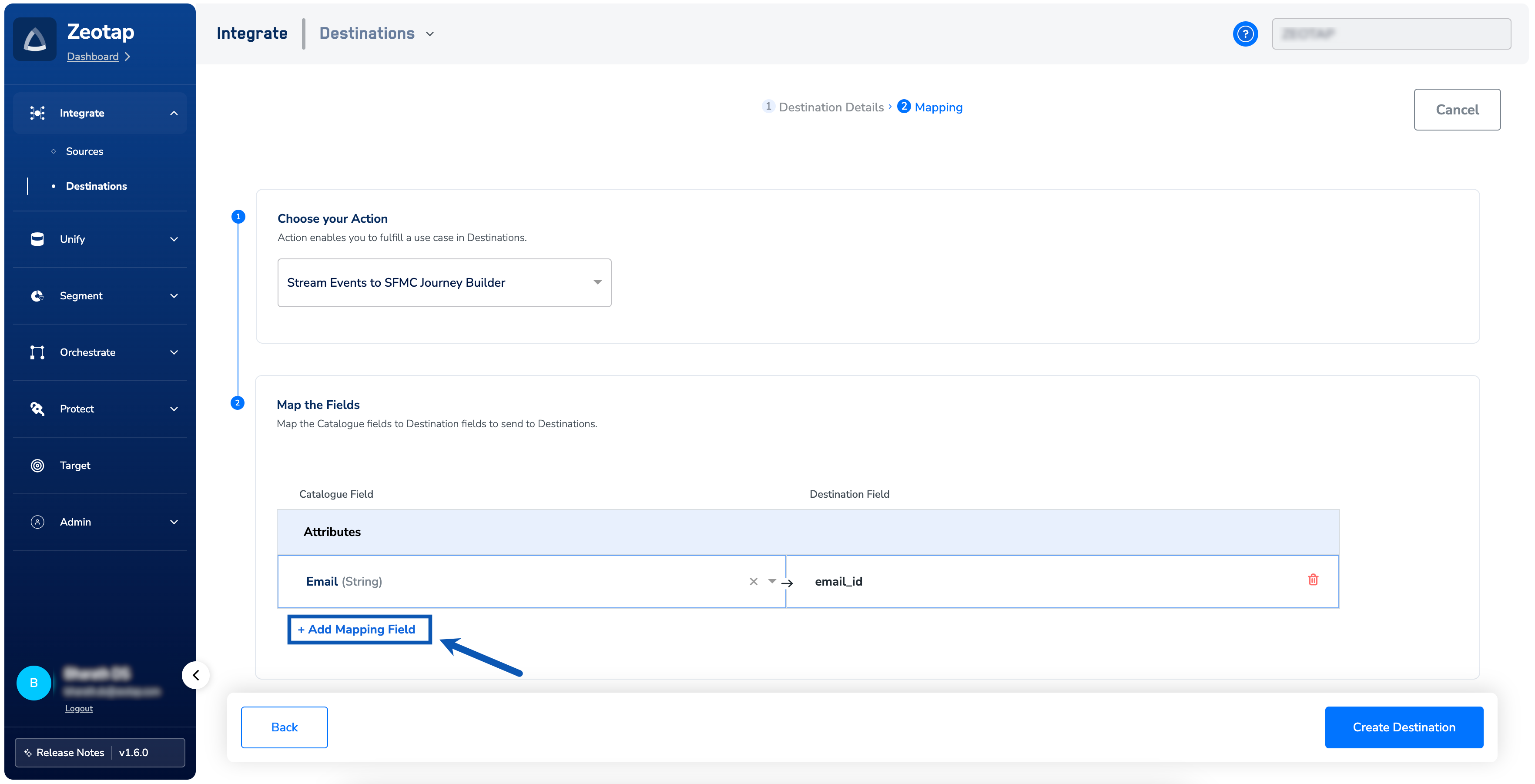This screenshot has width=1535, height=784.
Task: Click the Target bullseye icon
Action: (x=37, y=465)
